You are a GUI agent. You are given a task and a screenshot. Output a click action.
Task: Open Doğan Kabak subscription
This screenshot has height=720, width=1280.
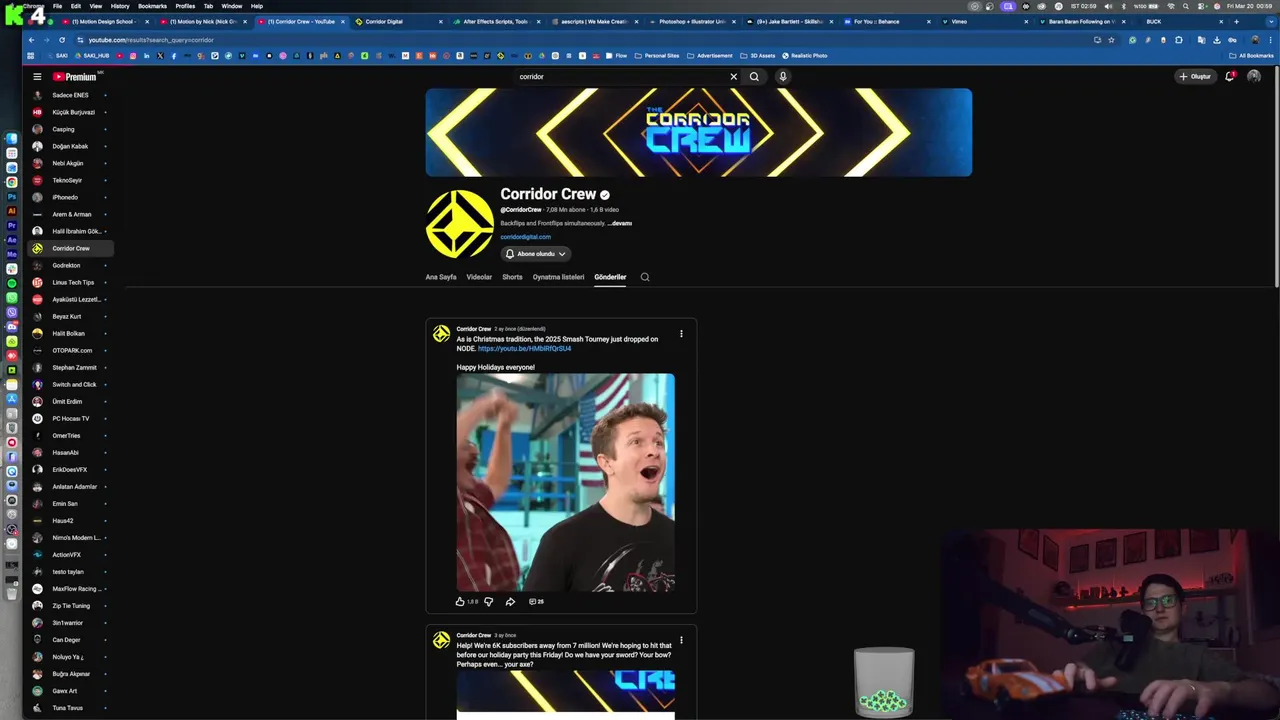(x=70, y=146)
